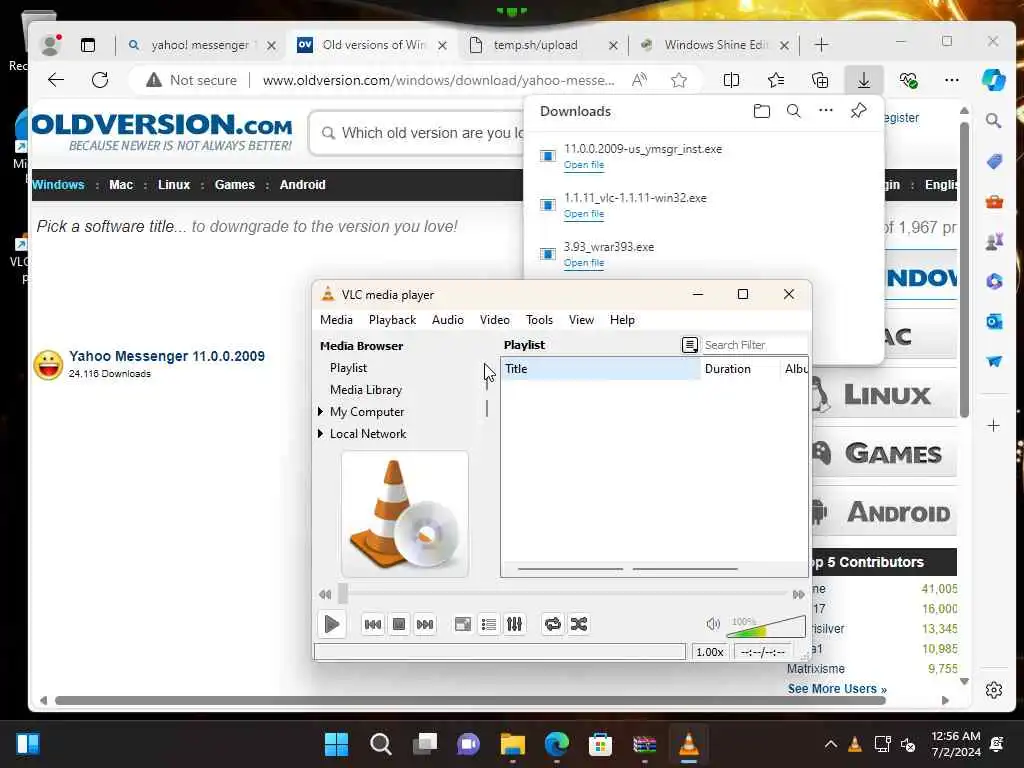Image resolution: width=1024 pixels, height=768 pixels.
Task: Open the VLC View menu
Action: tap(581, 320)
